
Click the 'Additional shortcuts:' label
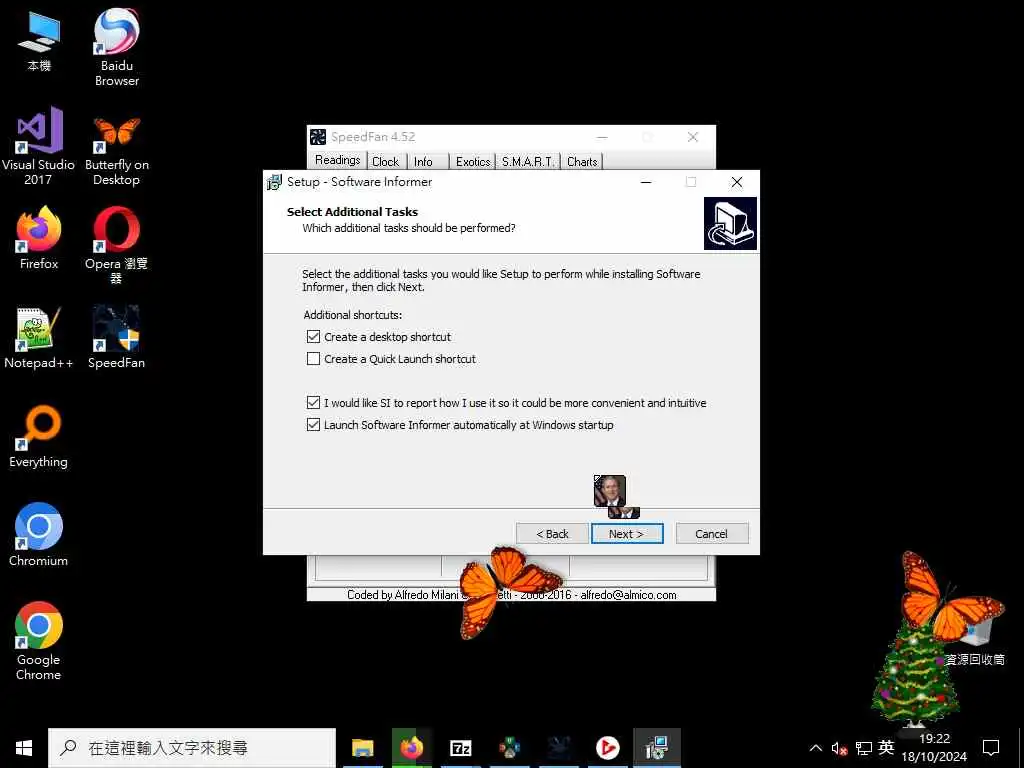tap(353, 315)
